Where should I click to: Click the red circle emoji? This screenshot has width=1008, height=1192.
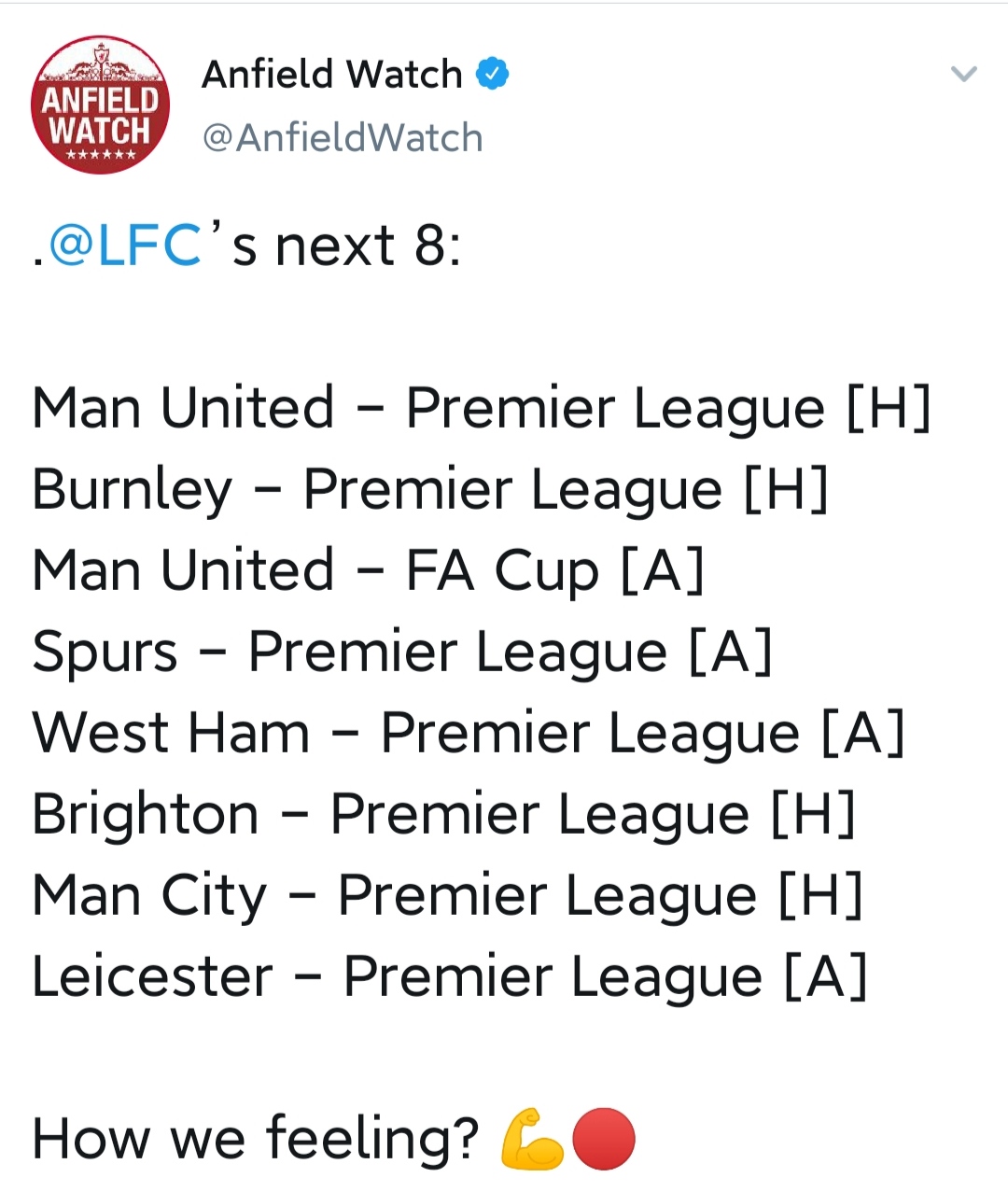pyautogui.click(x=603, y=1139)
